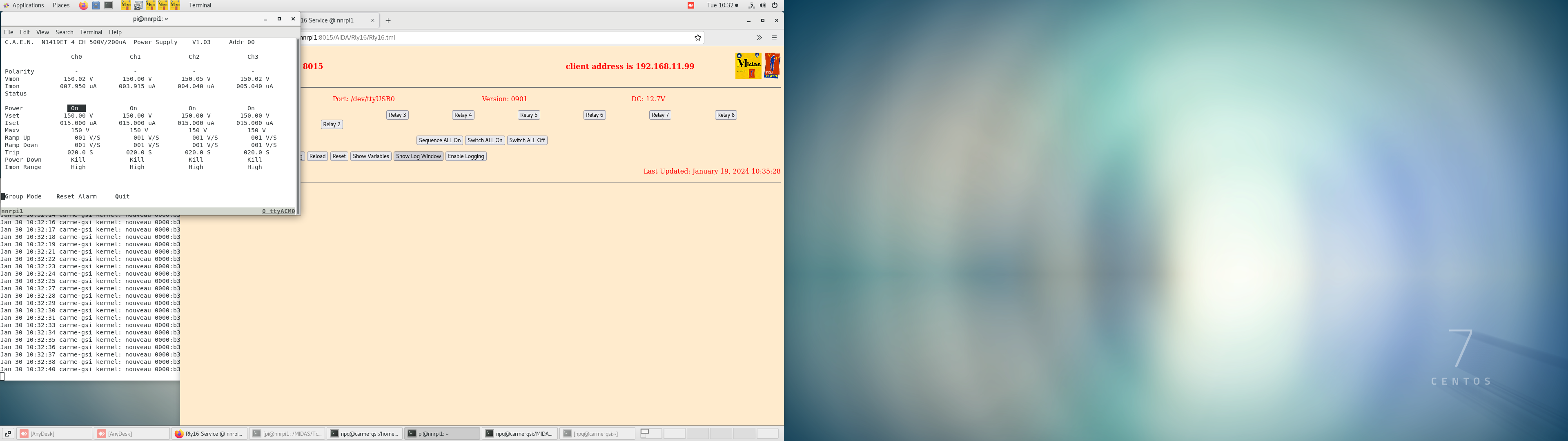Open the terminal emulator launcher on the top panel

tap(108, 5)
